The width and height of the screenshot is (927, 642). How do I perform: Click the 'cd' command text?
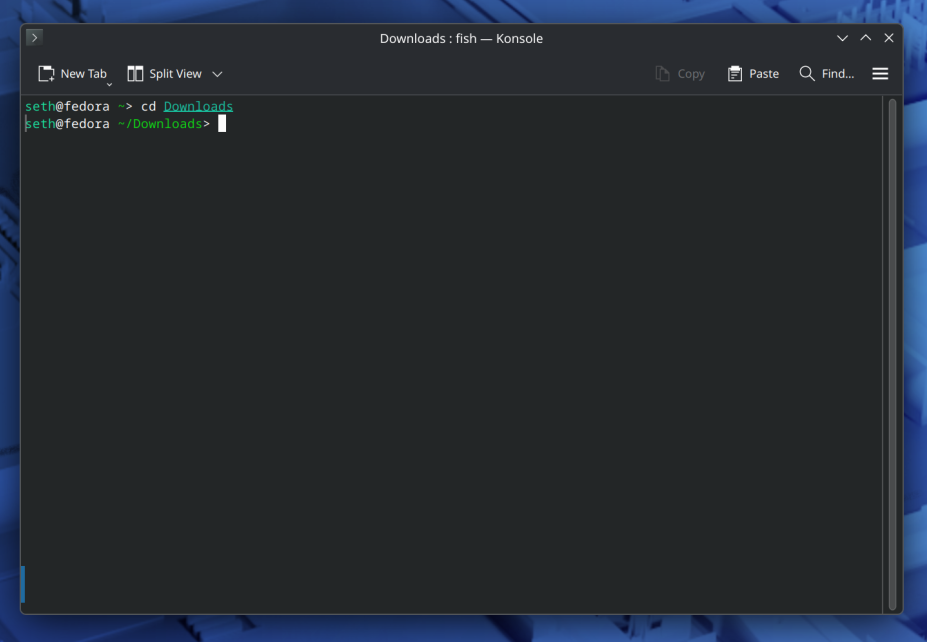click(x=148, y=106)
